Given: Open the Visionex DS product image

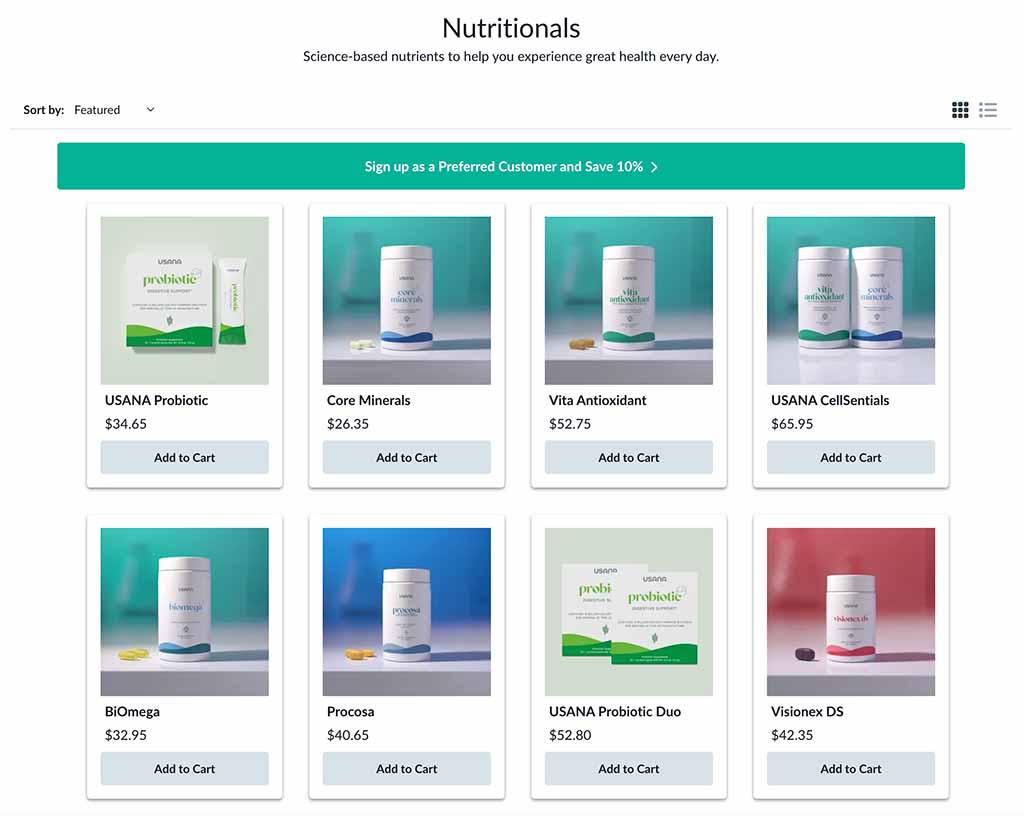Looking at the screenshot, I should point(850,612).
